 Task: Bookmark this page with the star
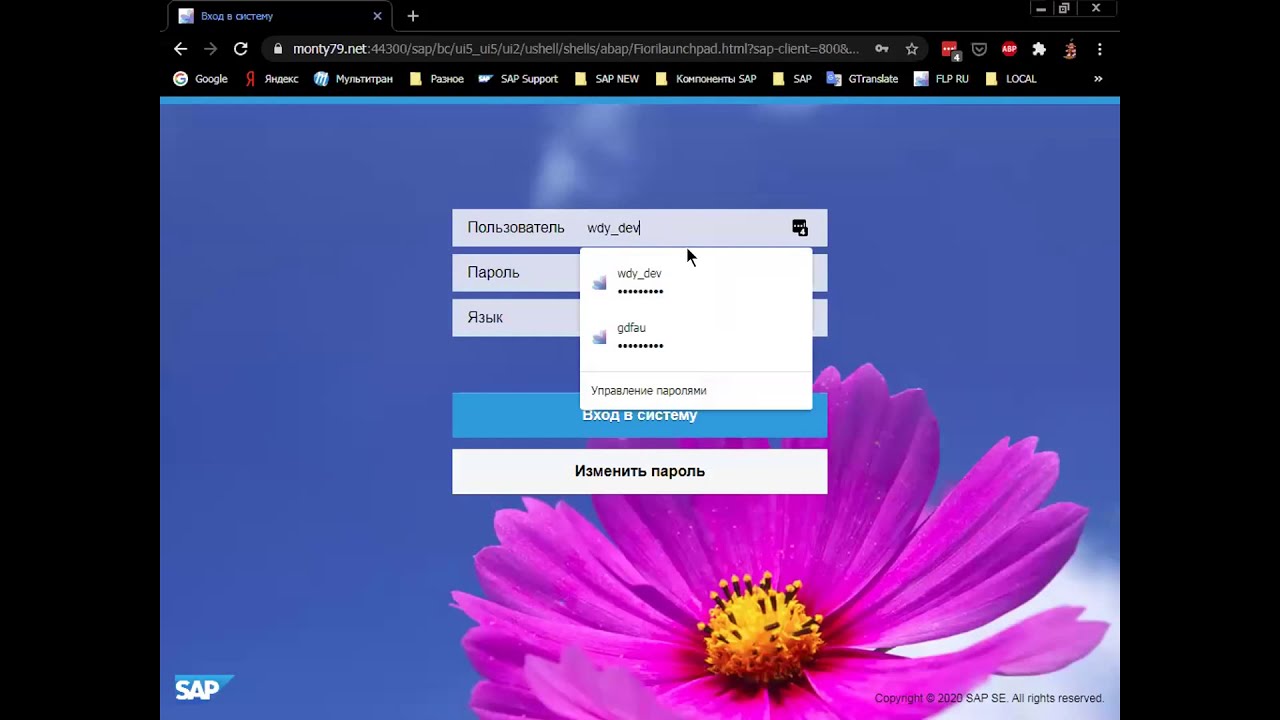point(911,49)
